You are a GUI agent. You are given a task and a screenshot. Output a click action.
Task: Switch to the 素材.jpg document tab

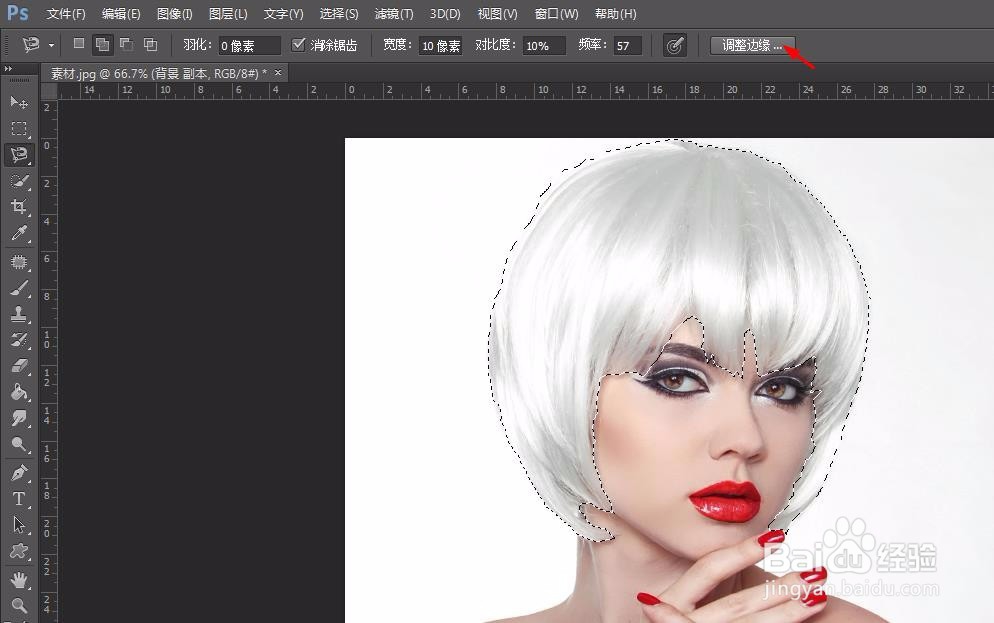point(158,74)
